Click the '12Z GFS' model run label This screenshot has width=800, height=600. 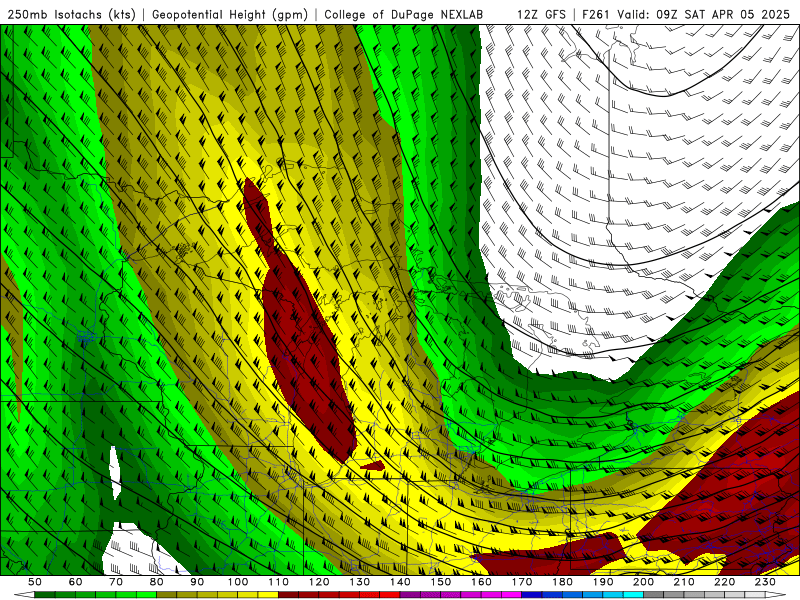[541, 15]
